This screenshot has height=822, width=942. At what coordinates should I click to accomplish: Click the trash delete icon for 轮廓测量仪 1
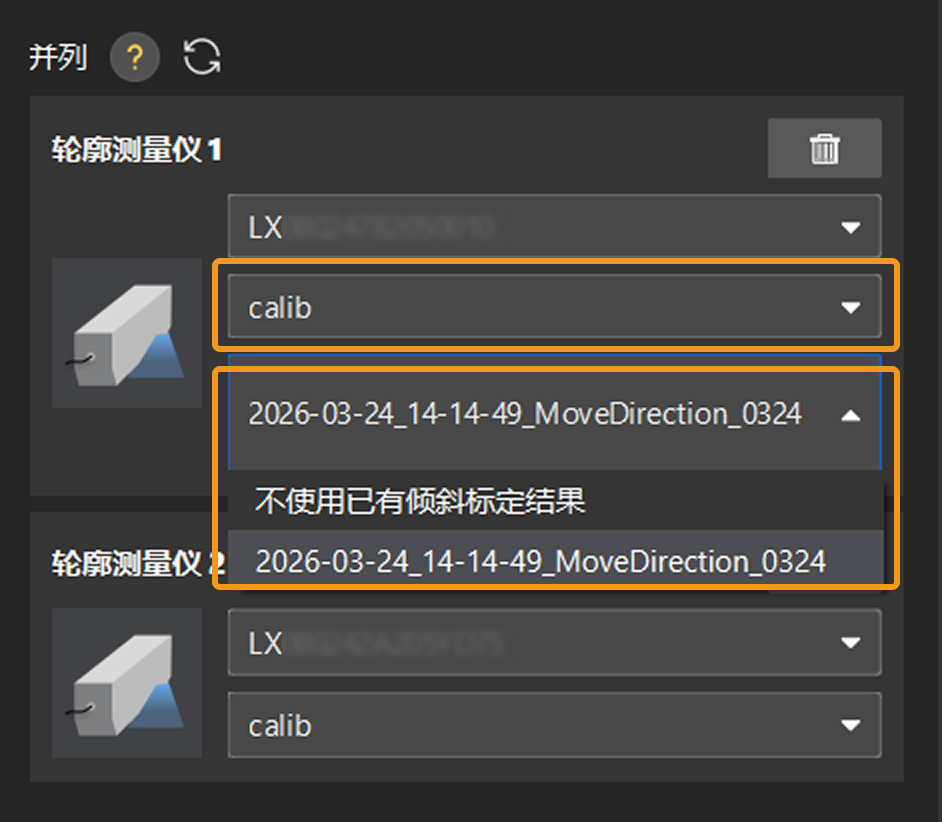point(823,149)
